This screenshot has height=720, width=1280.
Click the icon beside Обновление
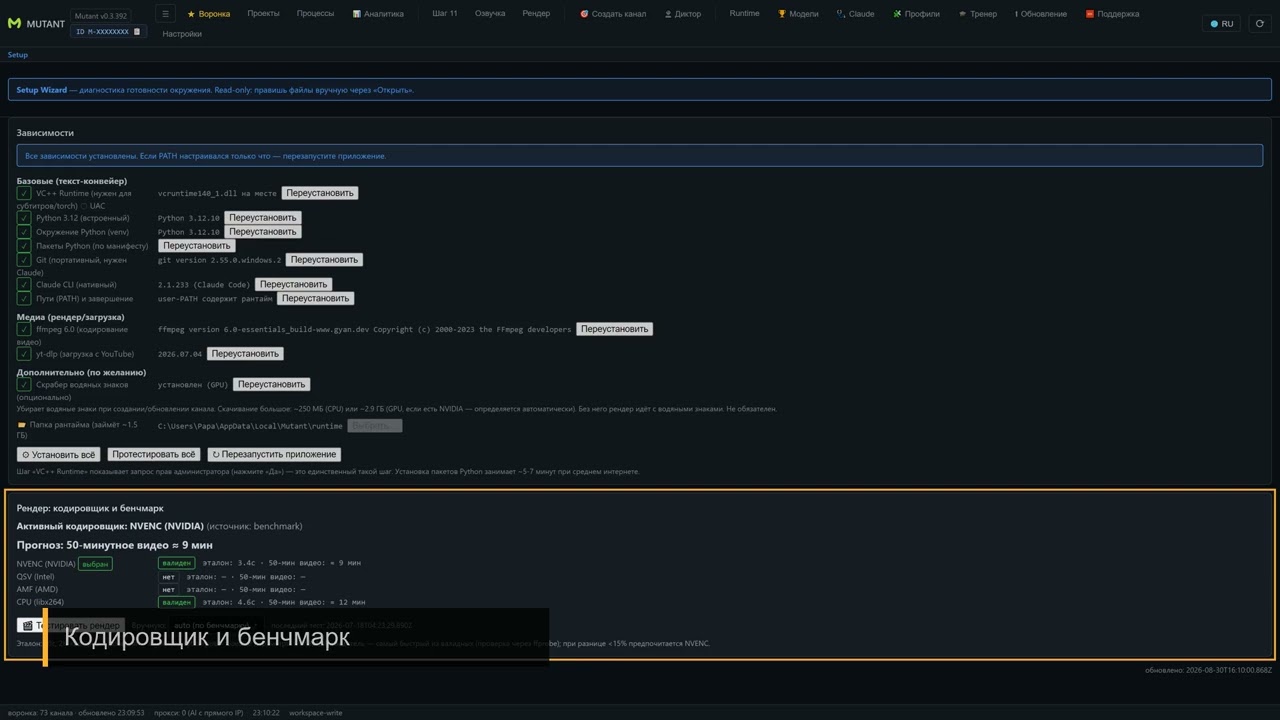pyautogui.click(x=1017, y=14)
